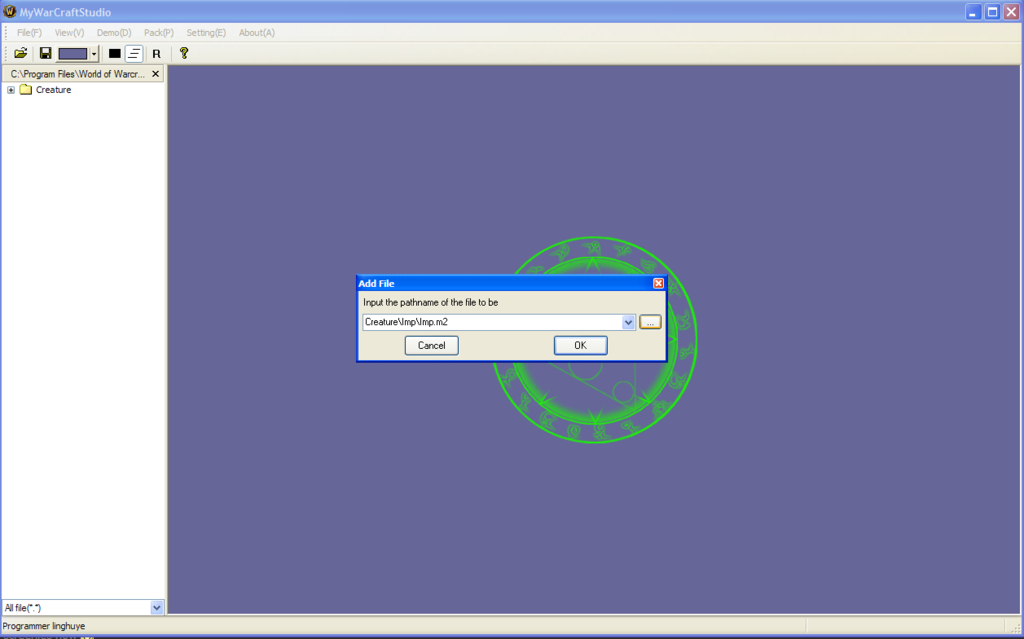Screen dimensions: 1024x639
Task: Click OK in Add File dialog
Action: coord(581,346)
